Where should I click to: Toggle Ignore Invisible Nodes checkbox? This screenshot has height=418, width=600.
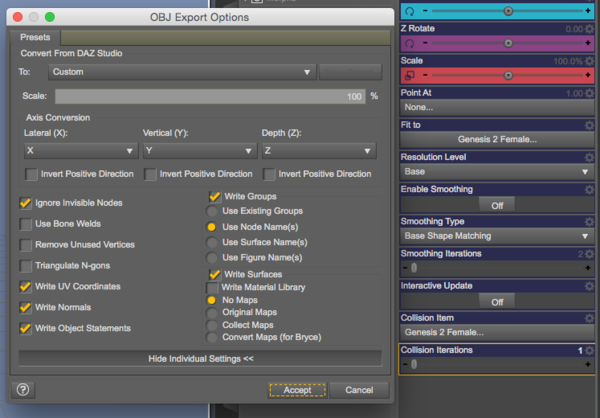click(x=26, y=203)
